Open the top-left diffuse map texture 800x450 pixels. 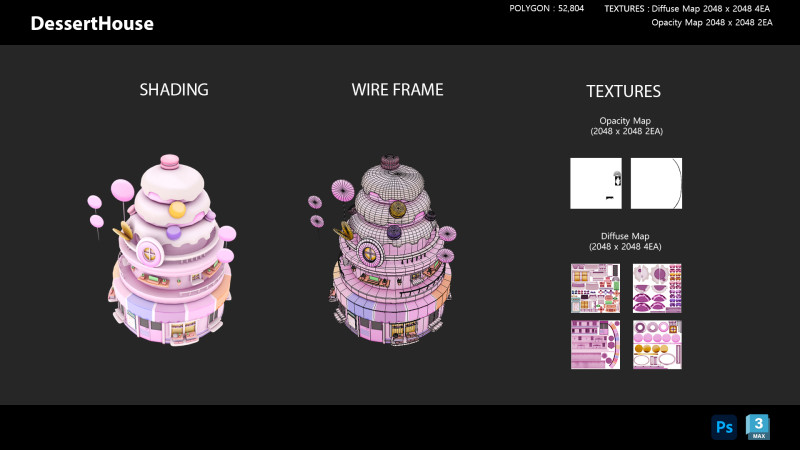(595, 288)
